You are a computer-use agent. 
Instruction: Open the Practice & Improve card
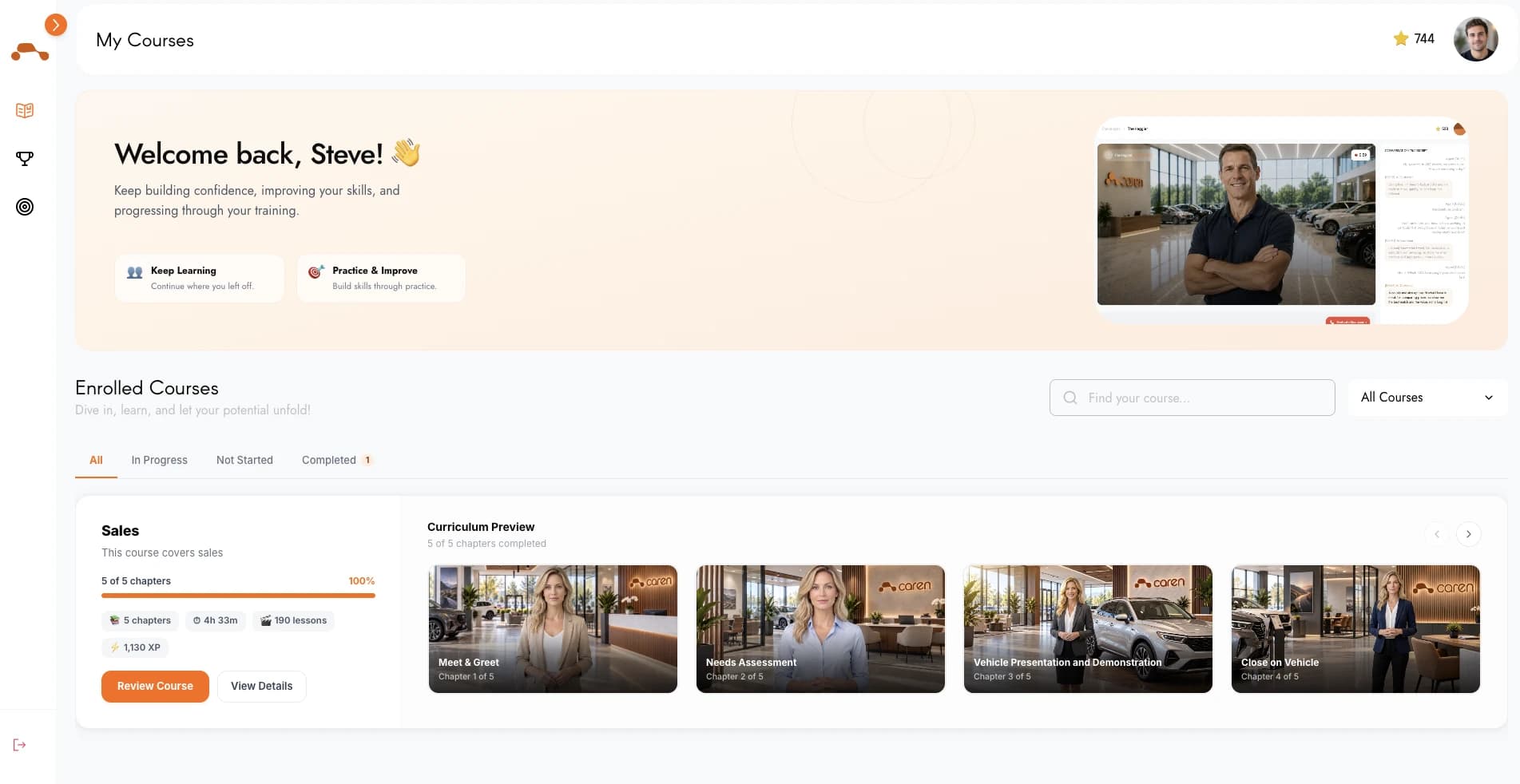381,278
